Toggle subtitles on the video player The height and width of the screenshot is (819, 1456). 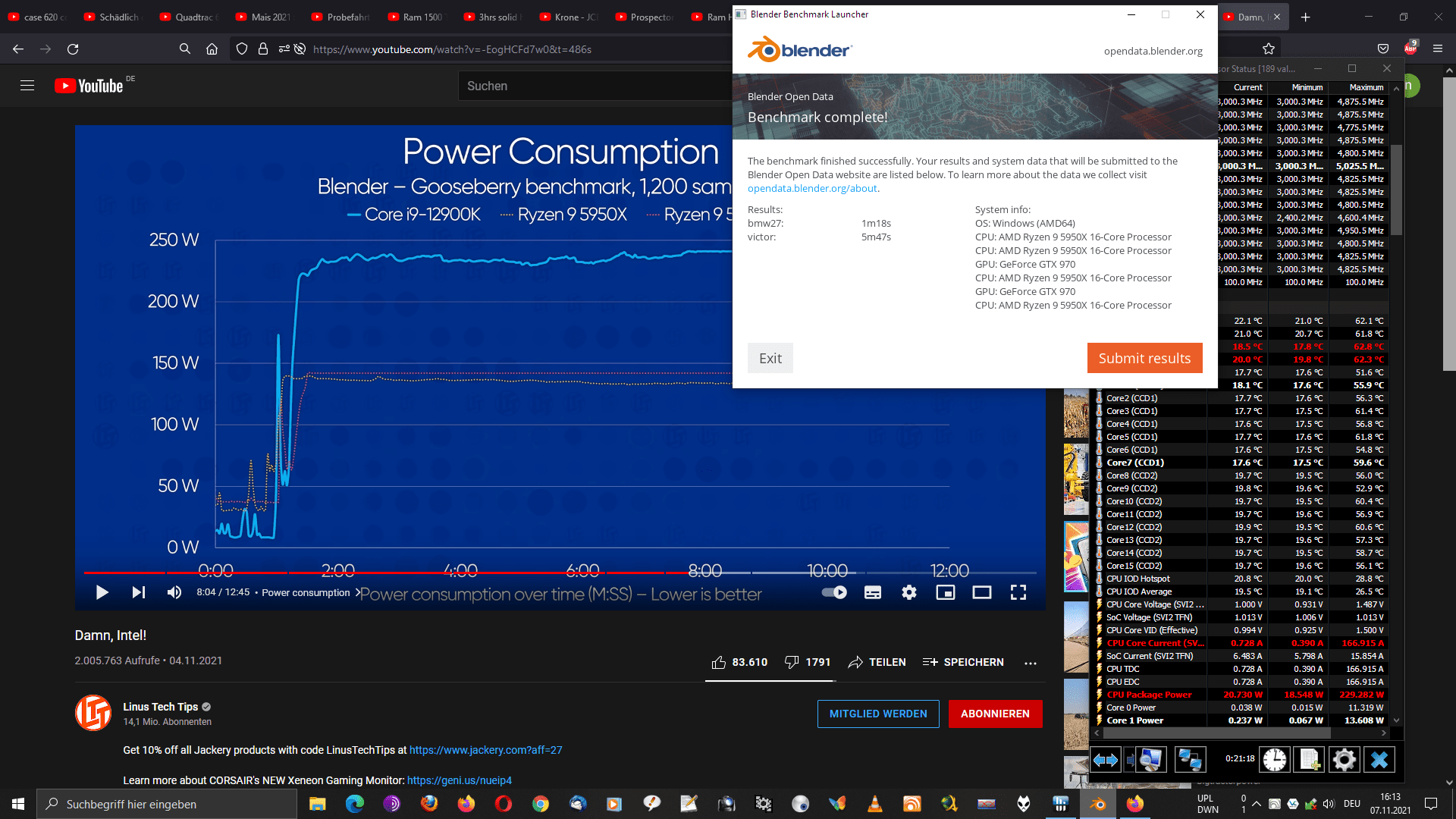click(x=872, y=592)
